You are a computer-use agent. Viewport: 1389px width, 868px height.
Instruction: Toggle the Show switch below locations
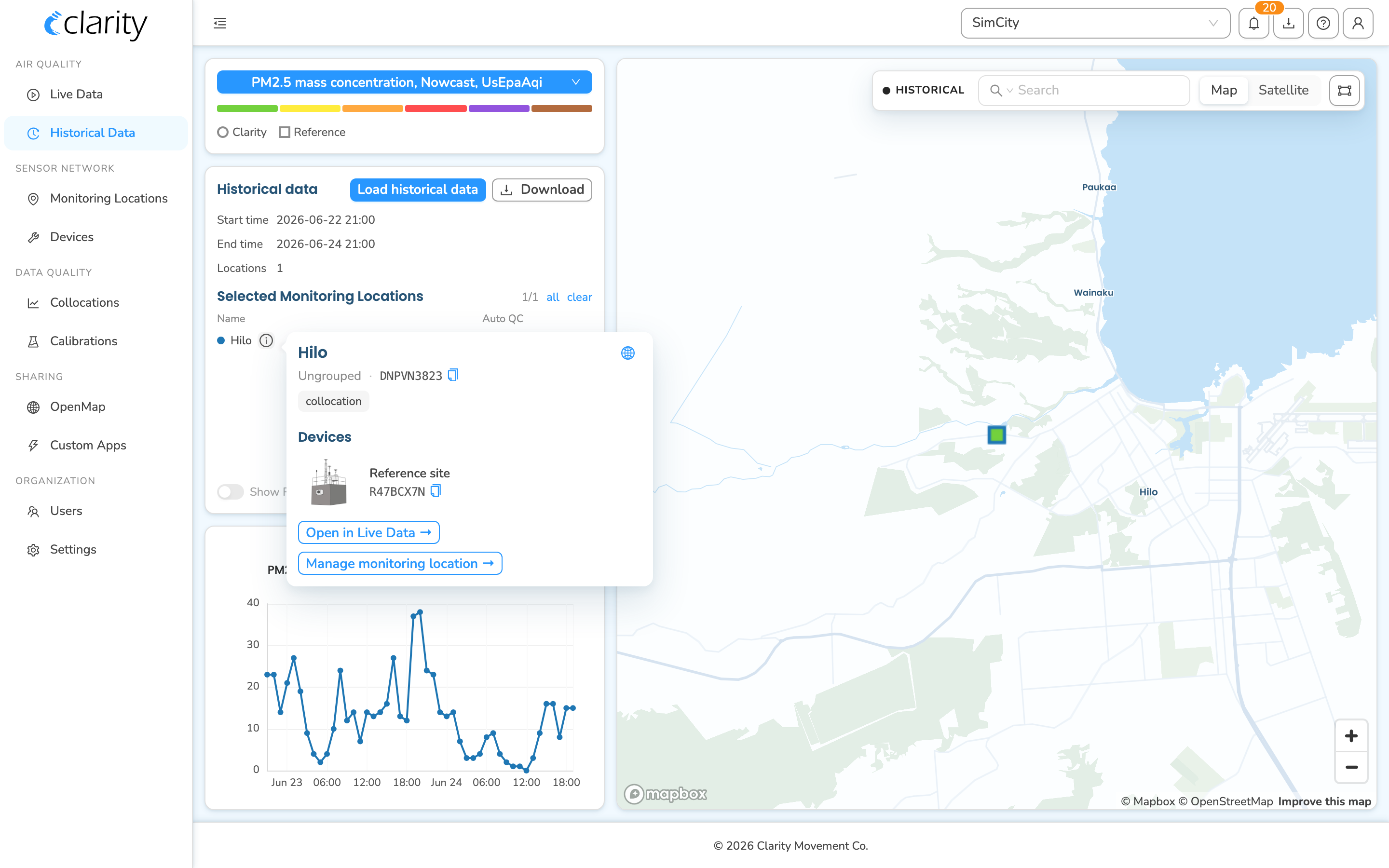click(x=230, y=491)
